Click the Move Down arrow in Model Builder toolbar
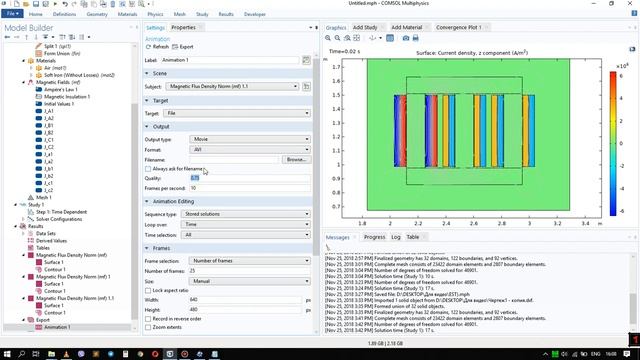 [36, 37]
